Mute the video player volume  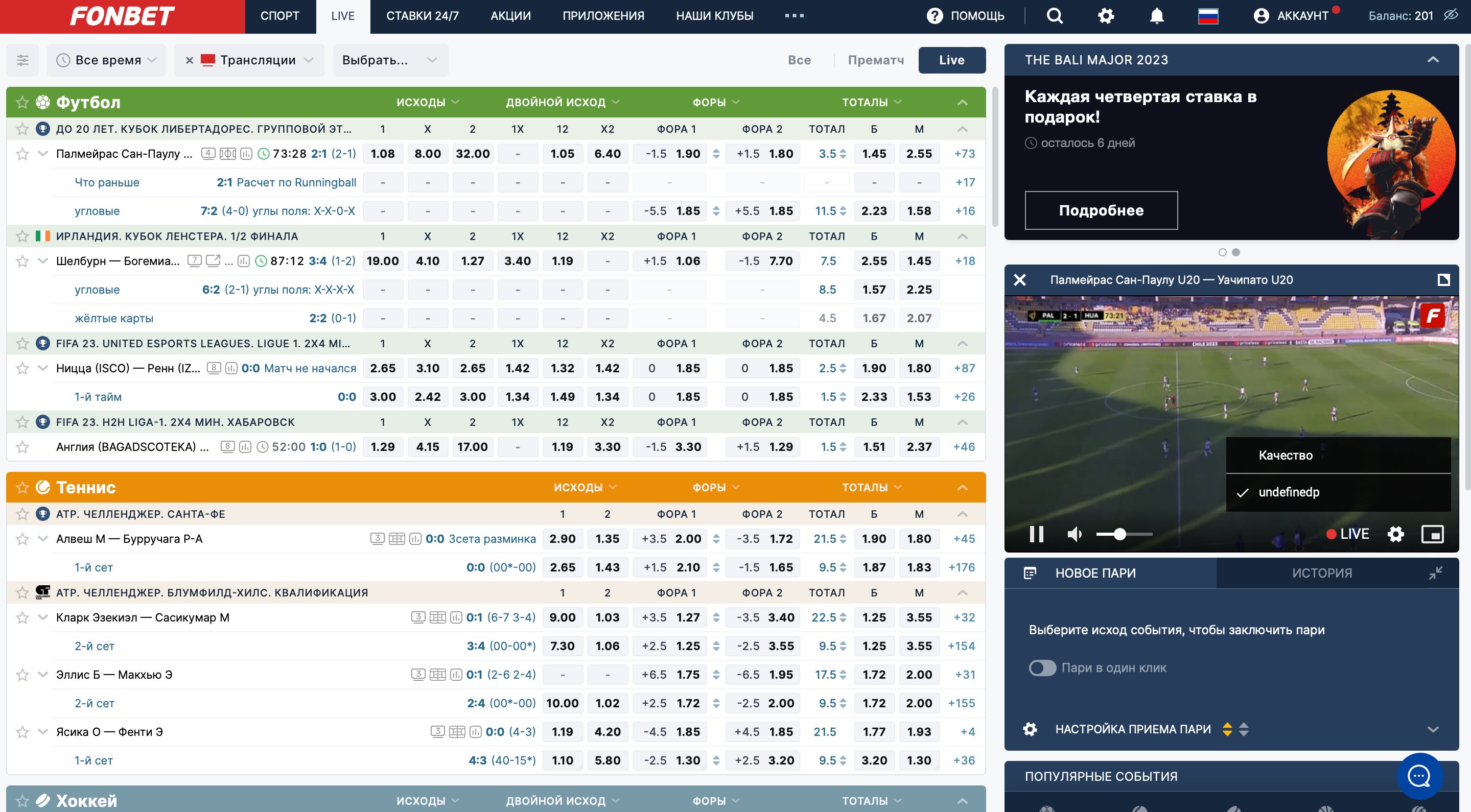click(x=1073, y=534)
